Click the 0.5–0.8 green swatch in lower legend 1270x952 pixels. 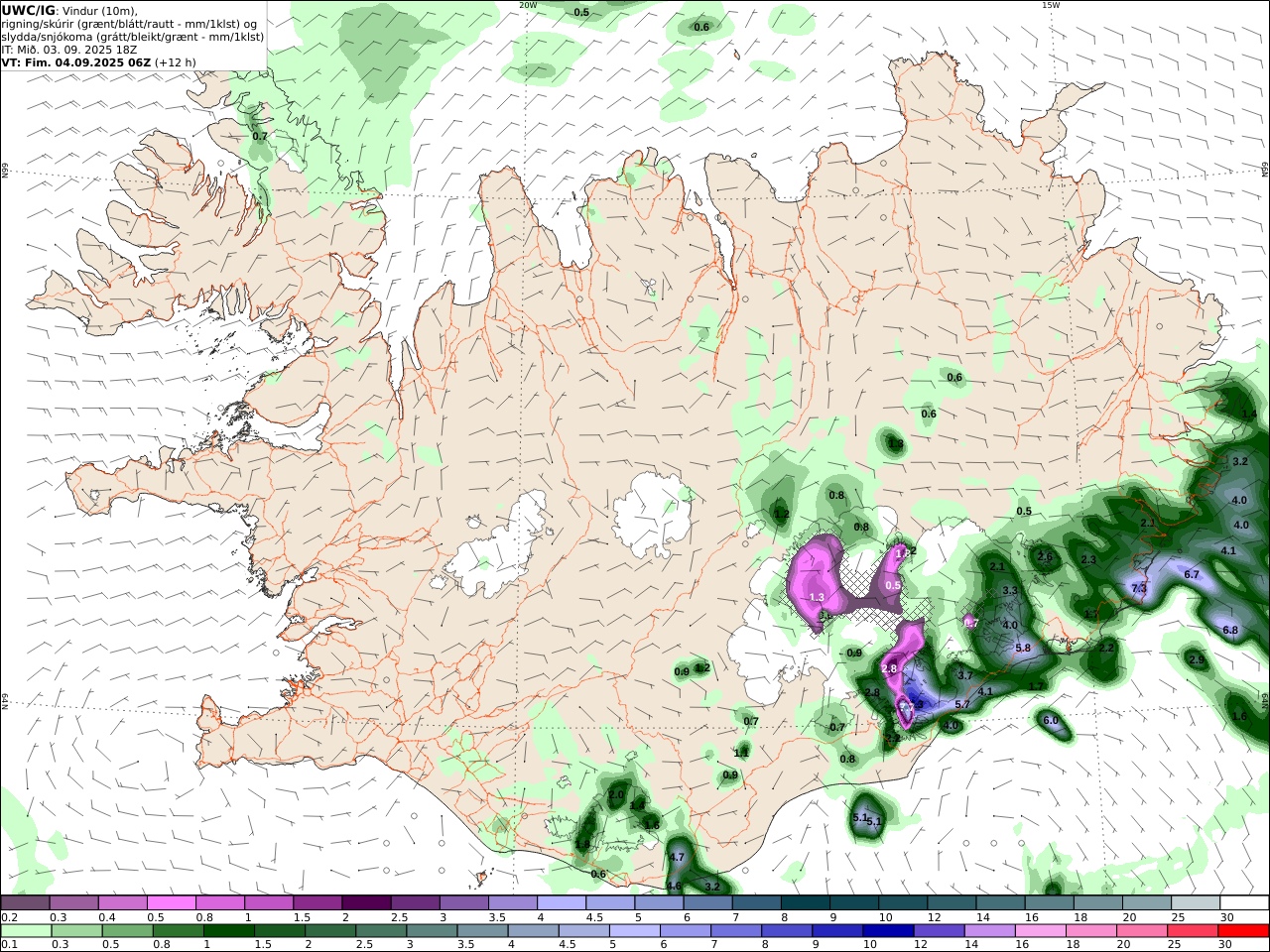[127, 930]
